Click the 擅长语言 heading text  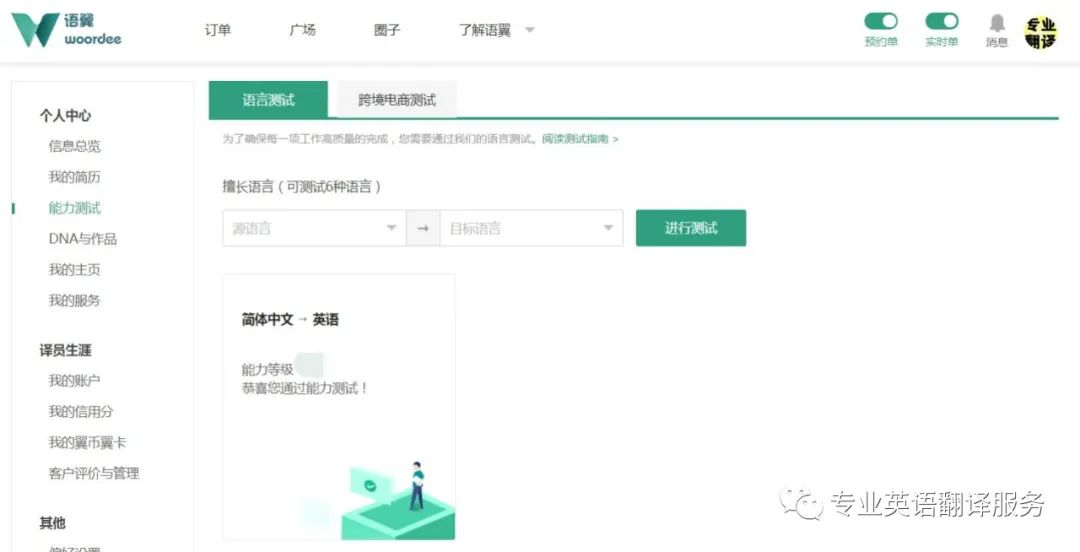click(x=302, y=186)
